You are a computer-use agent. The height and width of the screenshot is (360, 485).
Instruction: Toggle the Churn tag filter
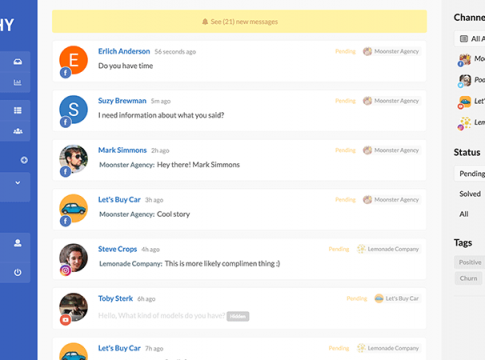pos(468,278)
